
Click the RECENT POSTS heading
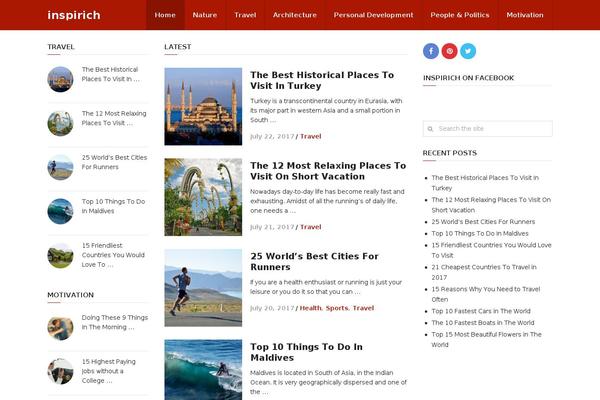click(x=450, y=153)
